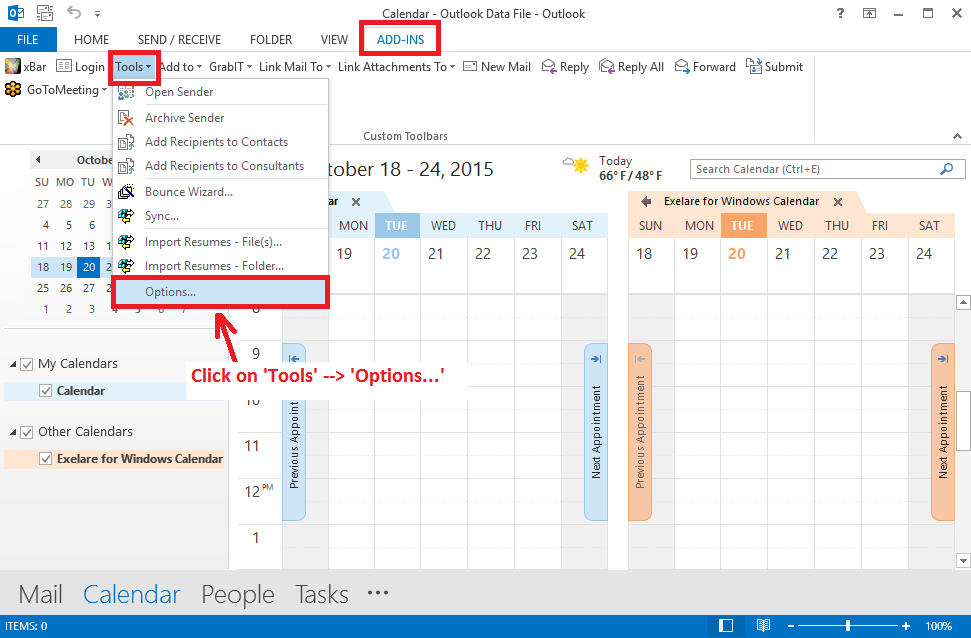Viewport: 971px width, 638px height.
Task: Adjust the zoom slider handle
Action: (848, 626)
